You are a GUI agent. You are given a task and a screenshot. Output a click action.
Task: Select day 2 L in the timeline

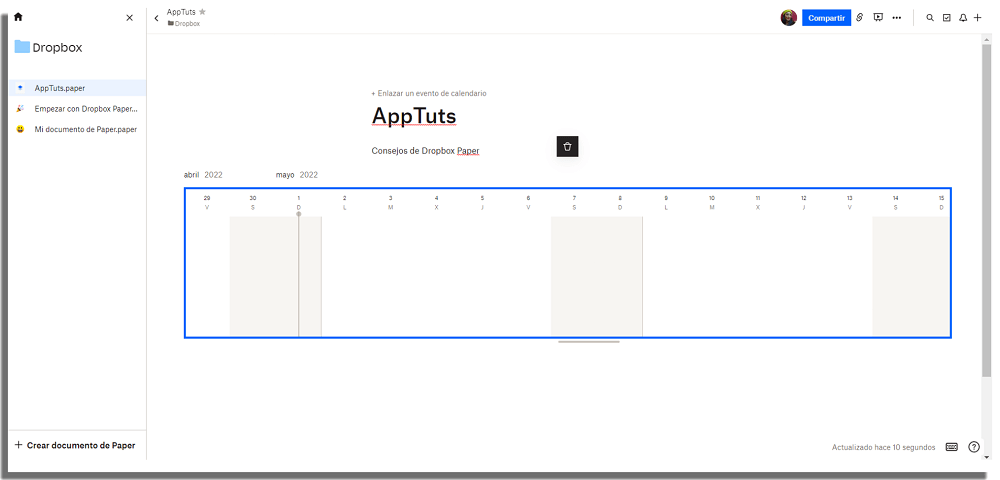[x=344, y=203]
